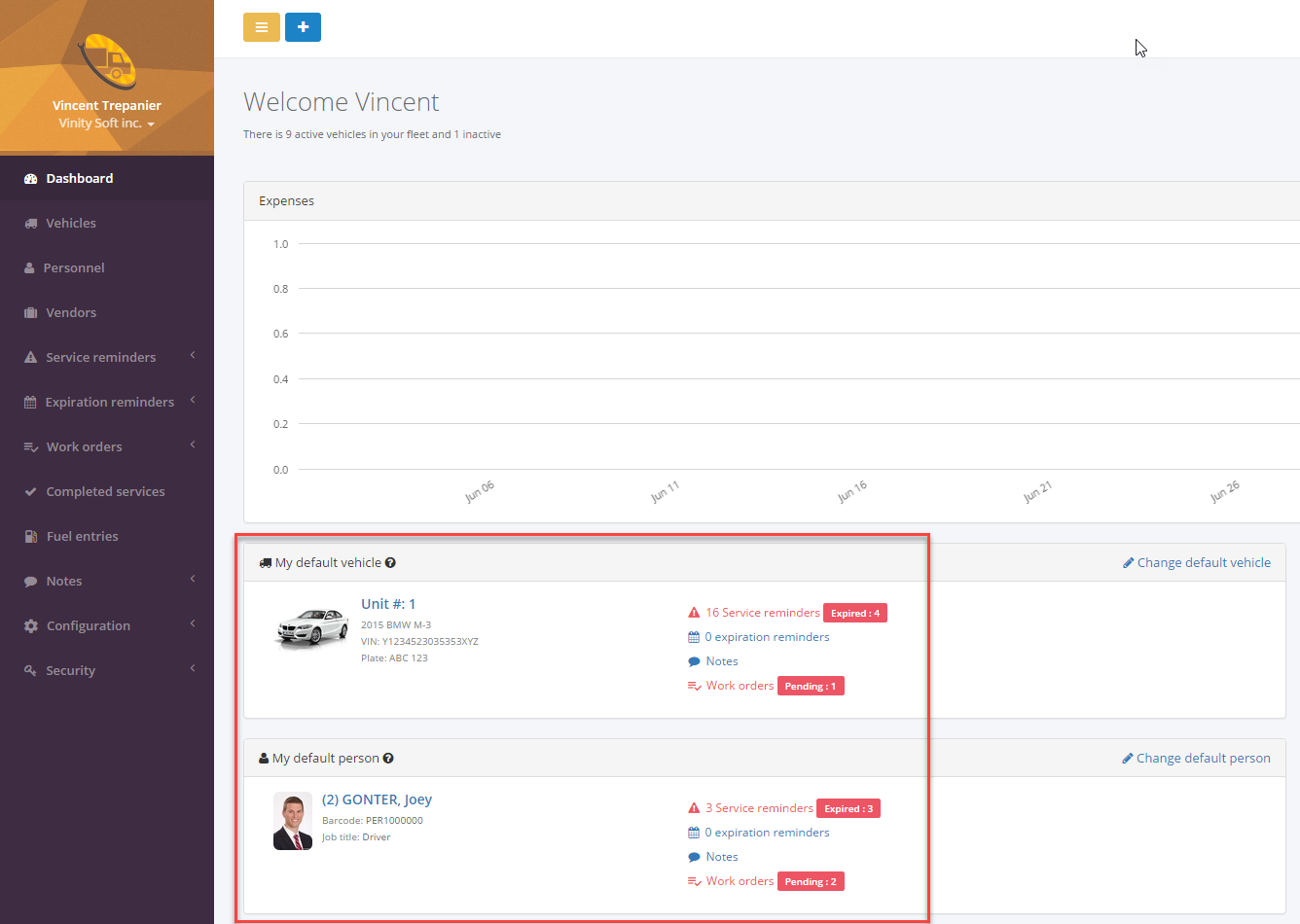1300x924 pixels.
Task: Click the person's Pending : 2 badge
Action: [x=811, y=882]
